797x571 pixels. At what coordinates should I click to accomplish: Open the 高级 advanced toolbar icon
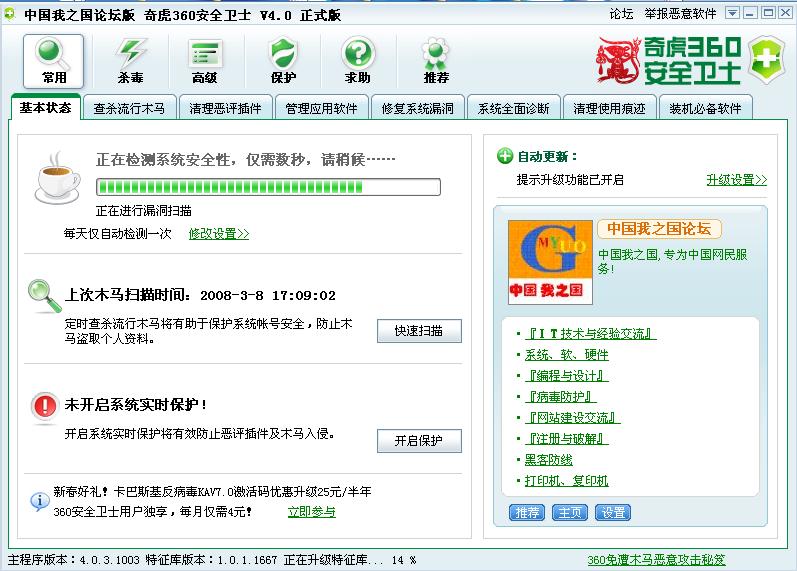205,62
